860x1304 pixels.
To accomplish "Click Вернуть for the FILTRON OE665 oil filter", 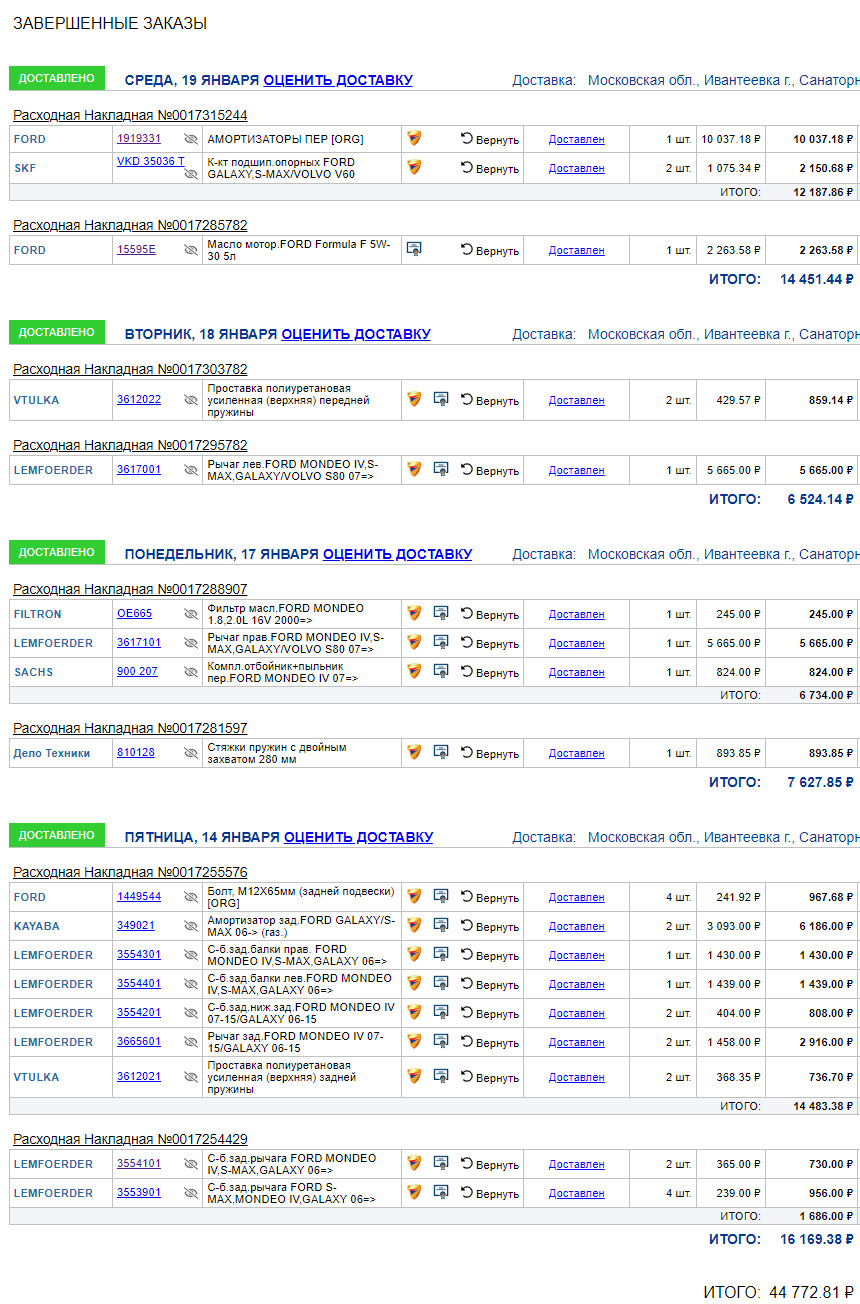I will [x=490, y=614].
